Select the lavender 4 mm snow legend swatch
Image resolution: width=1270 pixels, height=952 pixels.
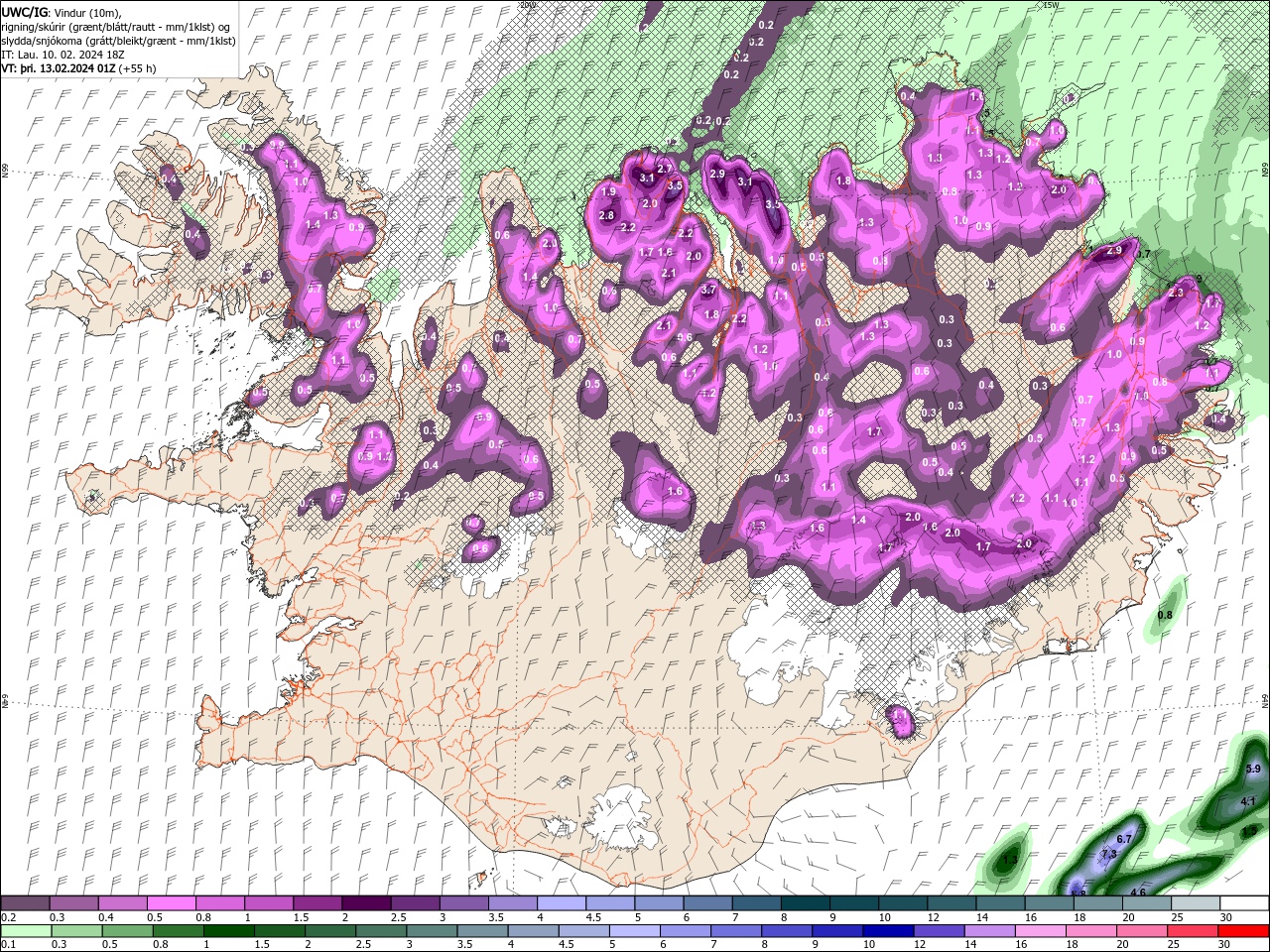pyautogui.click(x=561, y=903)
